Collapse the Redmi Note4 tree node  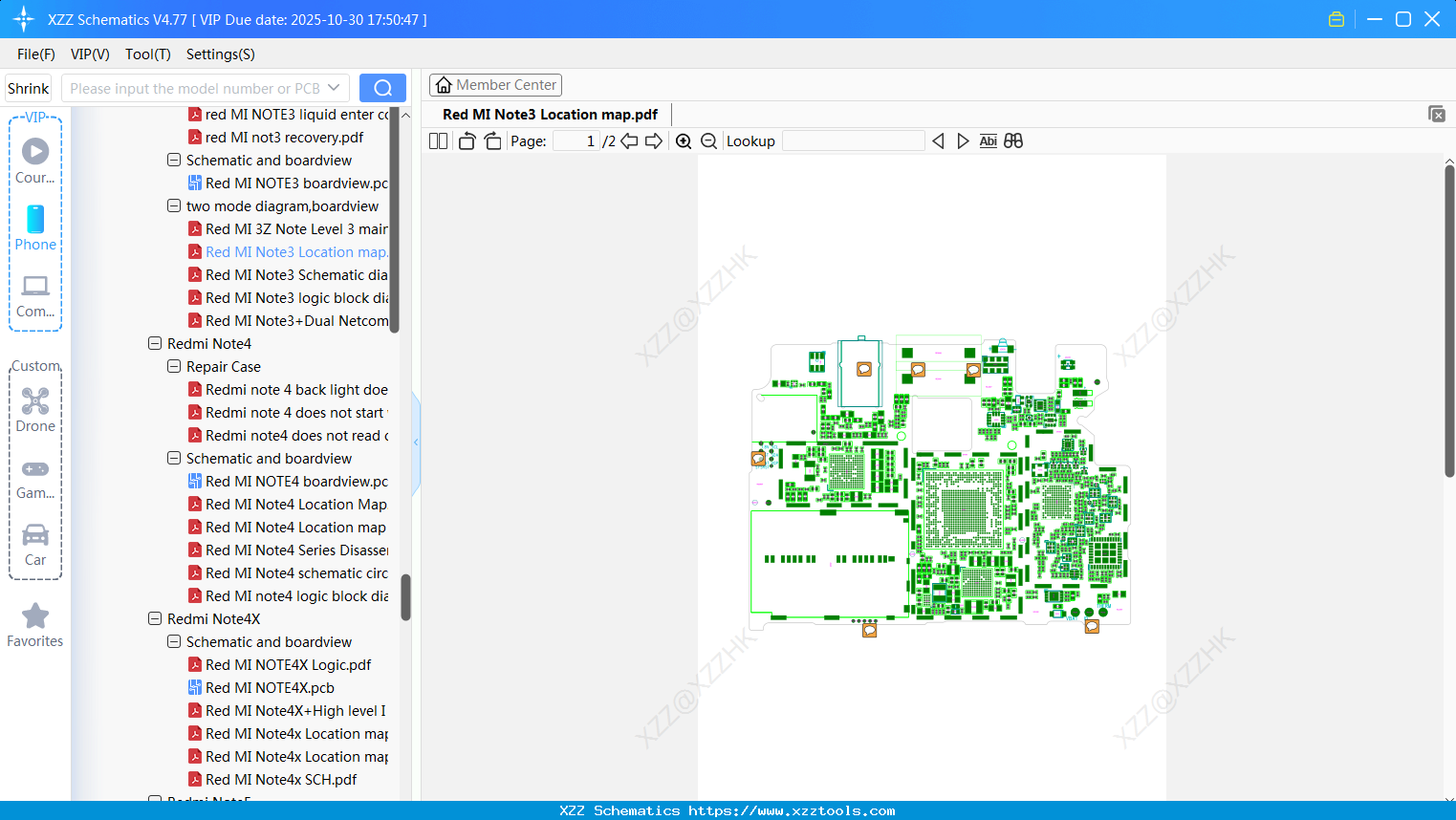coord(155,344)
